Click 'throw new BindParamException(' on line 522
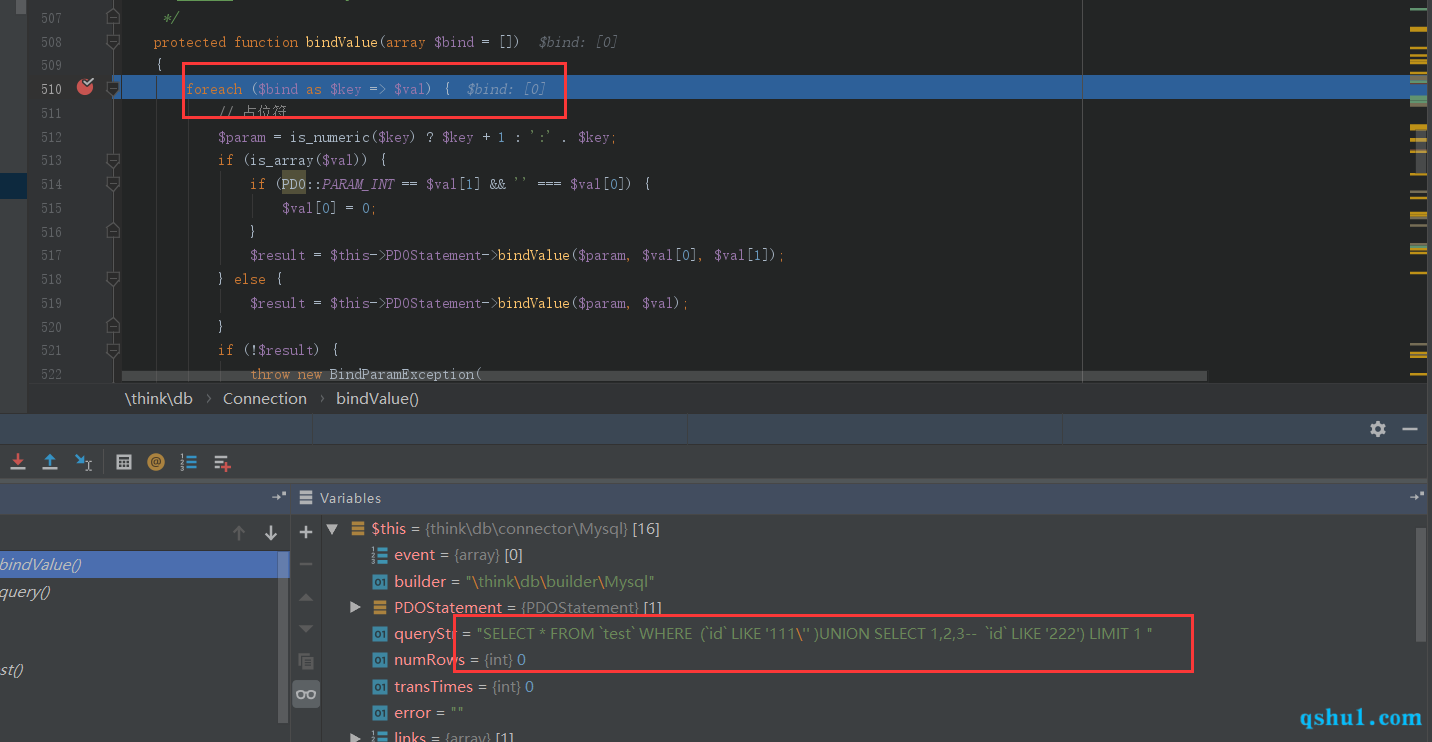 (366, 374)
